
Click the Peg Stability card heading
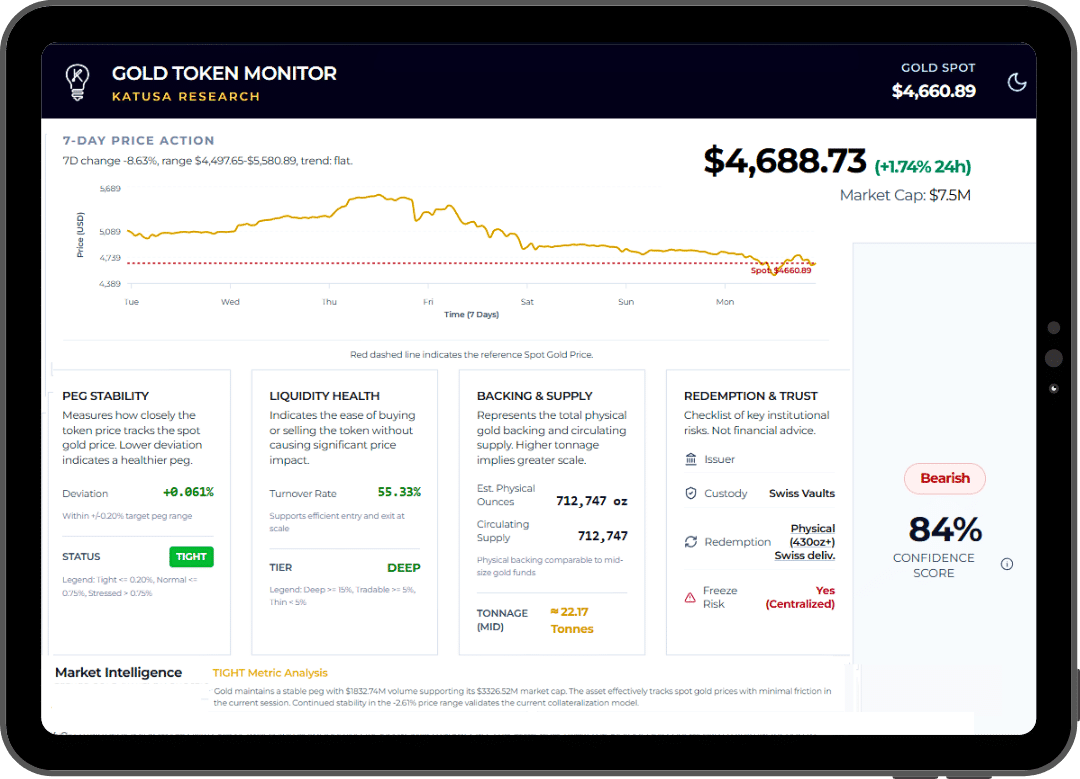(105, 396)
